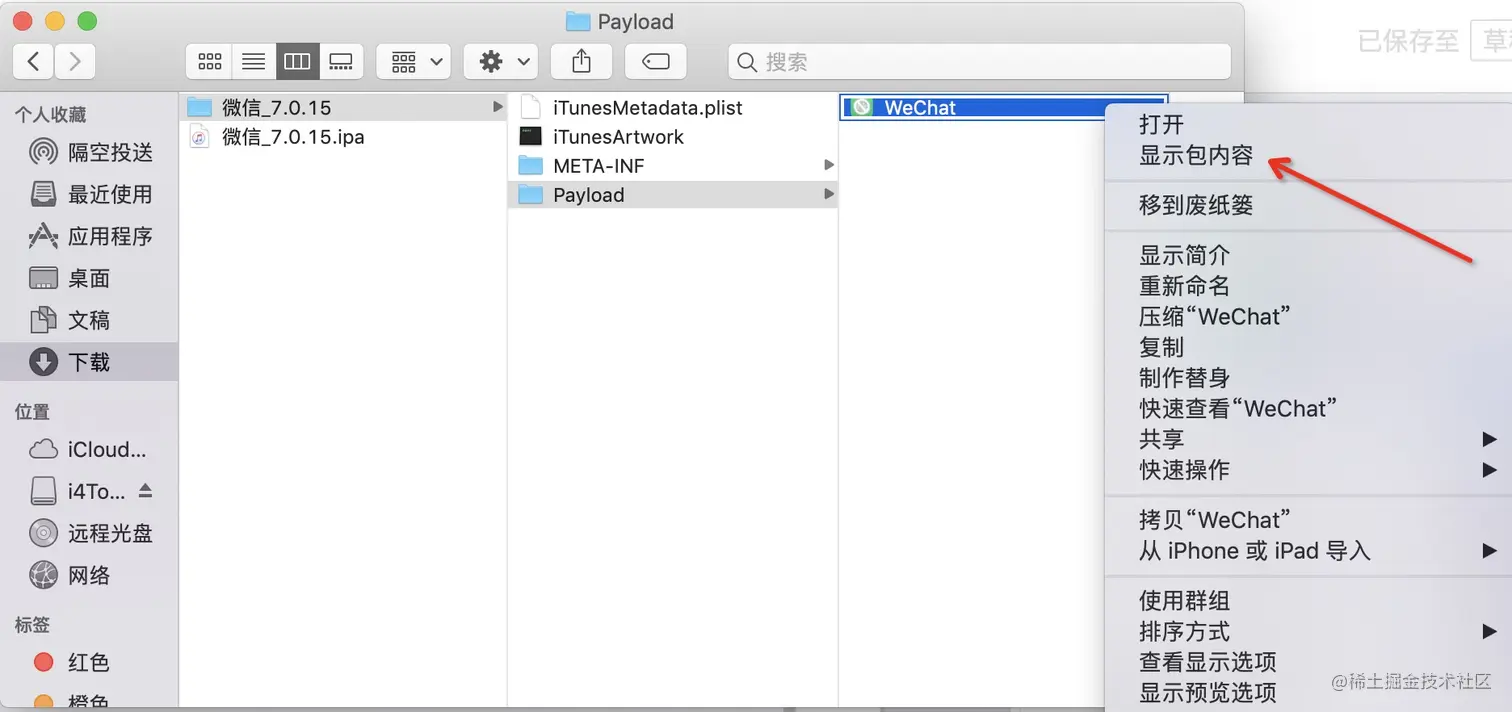Select the Payload folder

pyautogui.click(x=673, y=195)
